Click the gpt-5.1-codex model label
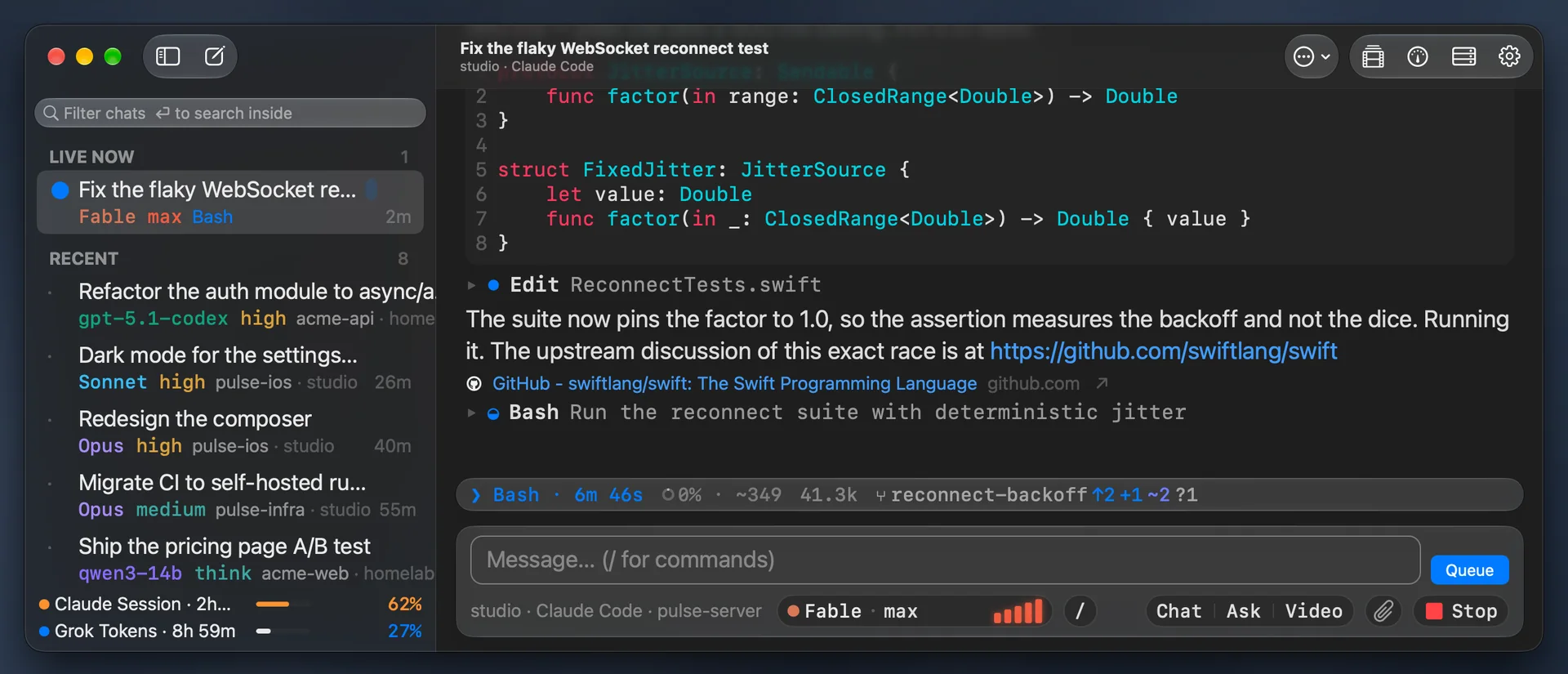This screenshot has height=674, width=1568. point(153,319)
